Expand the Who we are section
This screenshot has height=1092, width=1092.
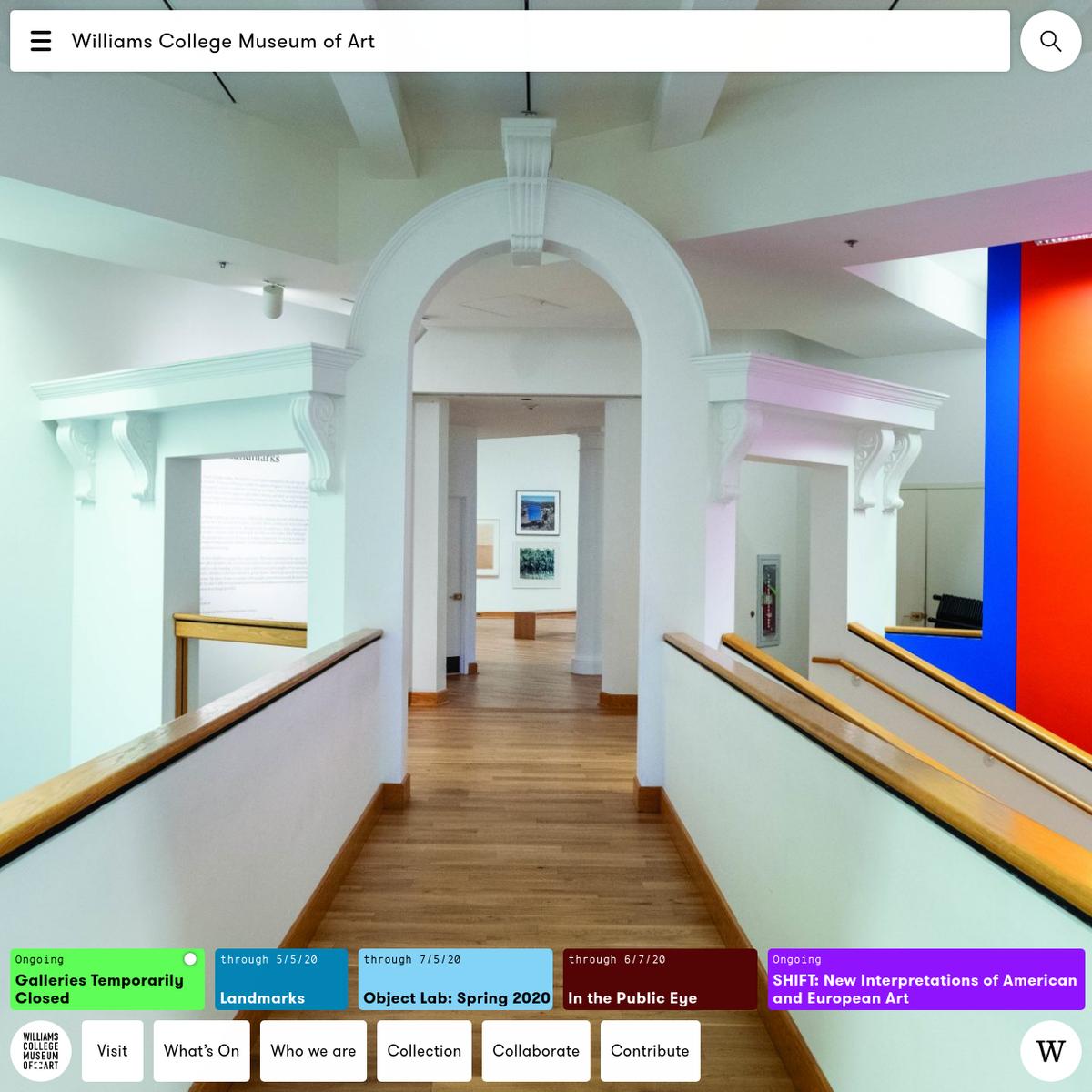click(313, 1051)
